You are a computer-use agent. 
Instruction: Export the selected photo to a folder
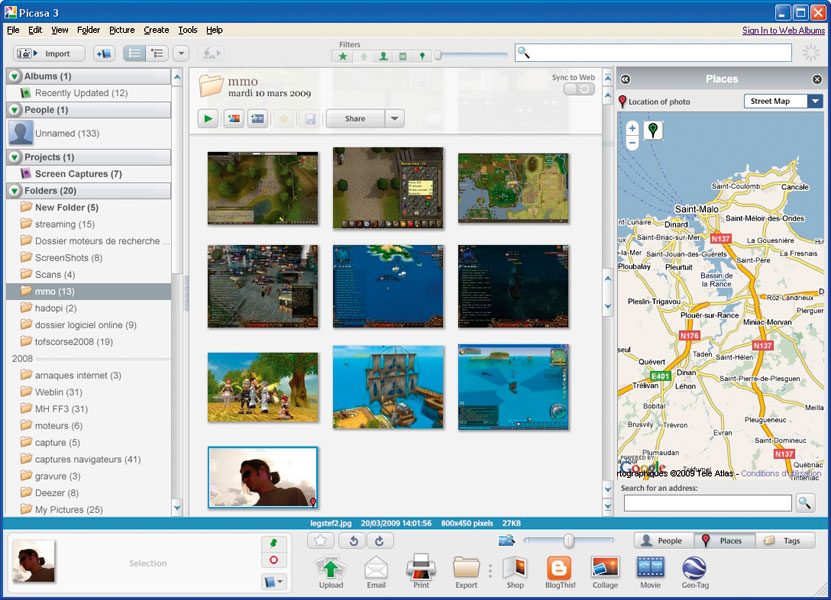pyautogui.click(x=466, y=572)
